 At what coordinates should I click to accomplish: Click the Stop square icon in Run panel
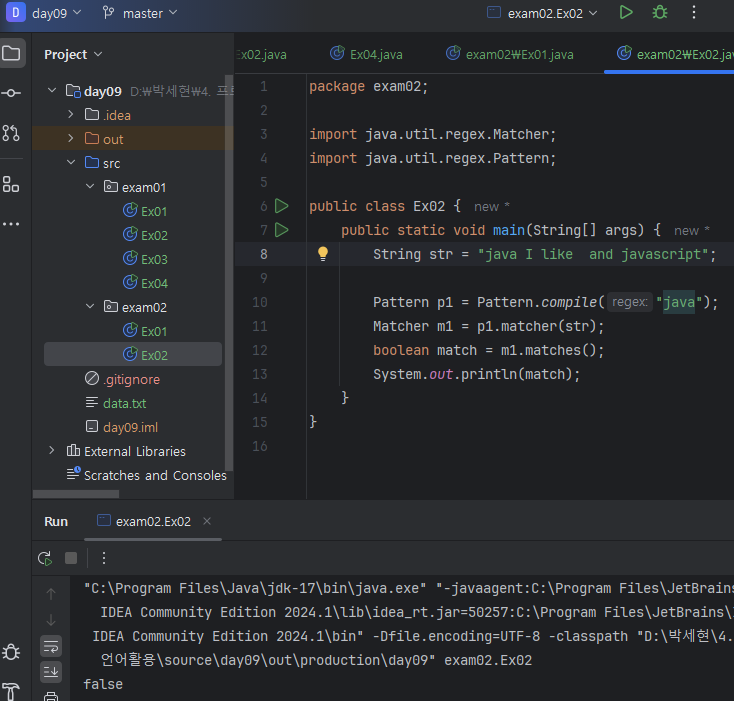(71, 558)
